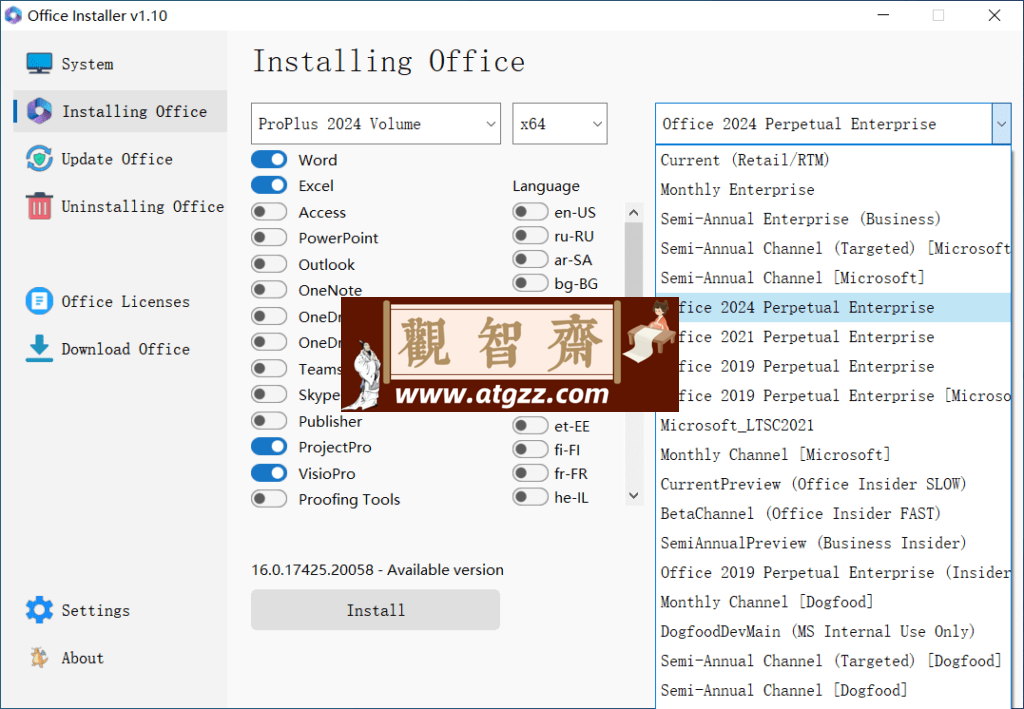
Task: Click the Settings gear icon
Action: coord(39,610)
